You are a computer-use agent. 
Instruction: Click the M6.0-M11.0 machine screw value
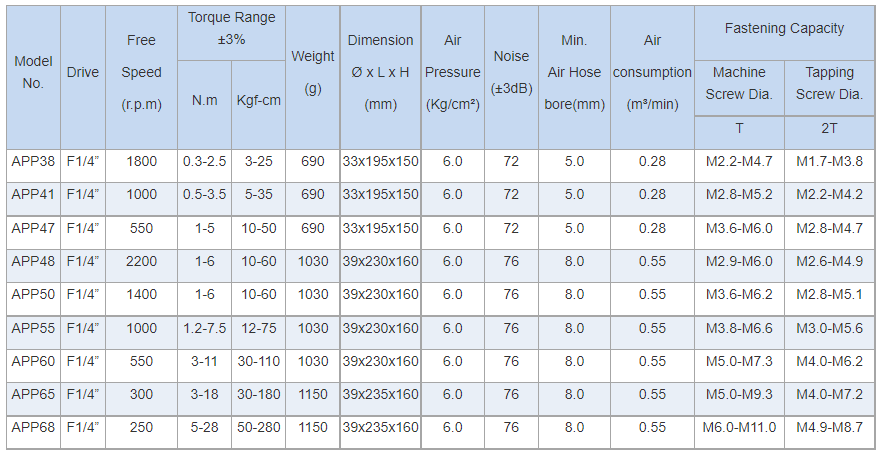739,428
